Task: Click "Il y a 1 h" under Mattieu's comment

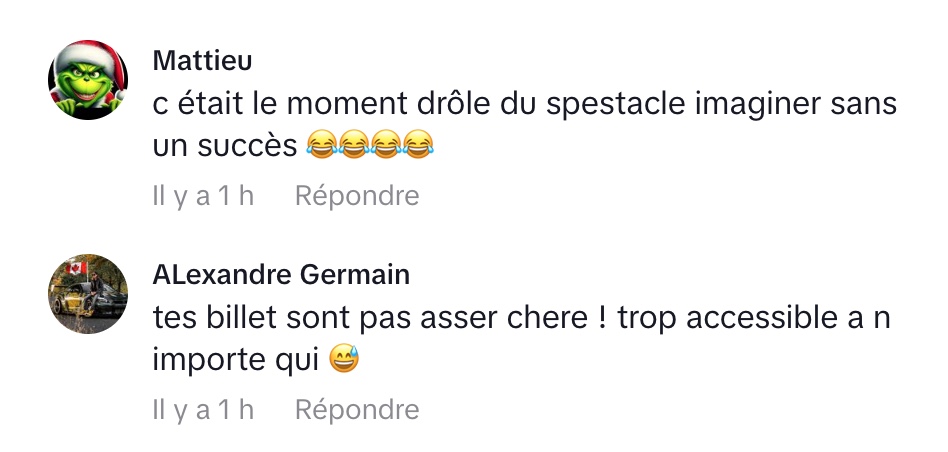Action: [203, 196]
